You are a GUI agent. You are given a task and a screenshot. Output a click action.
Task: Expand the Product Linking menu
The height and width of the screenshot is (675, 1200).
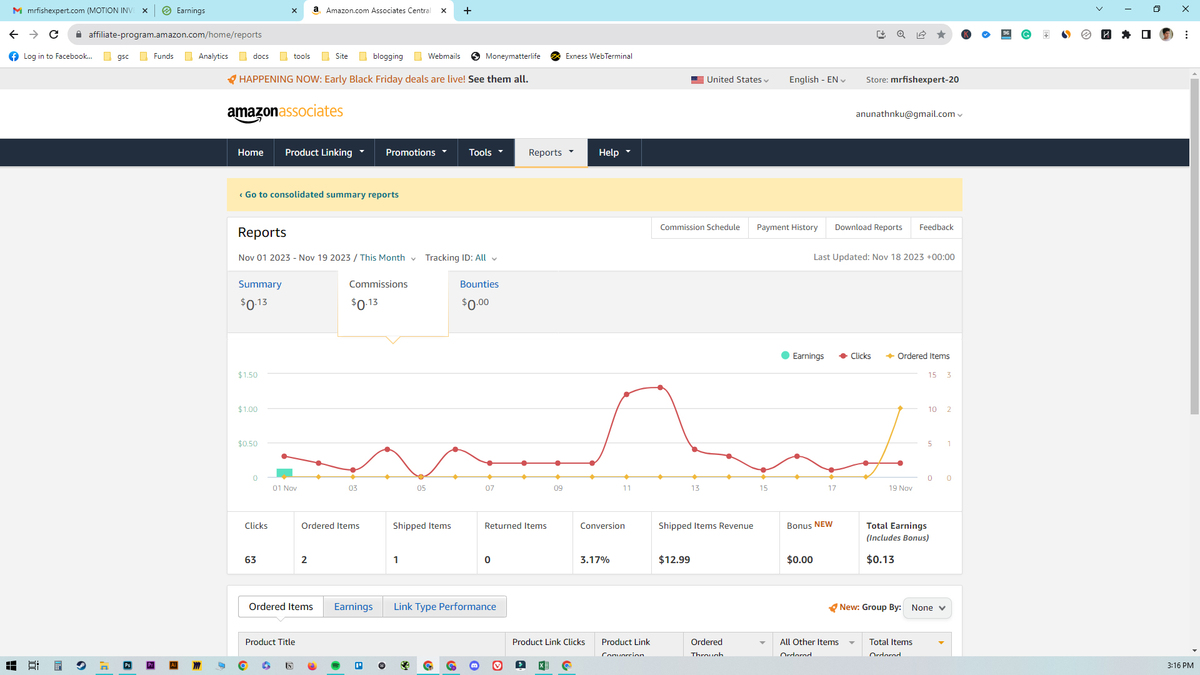[324, 153]
